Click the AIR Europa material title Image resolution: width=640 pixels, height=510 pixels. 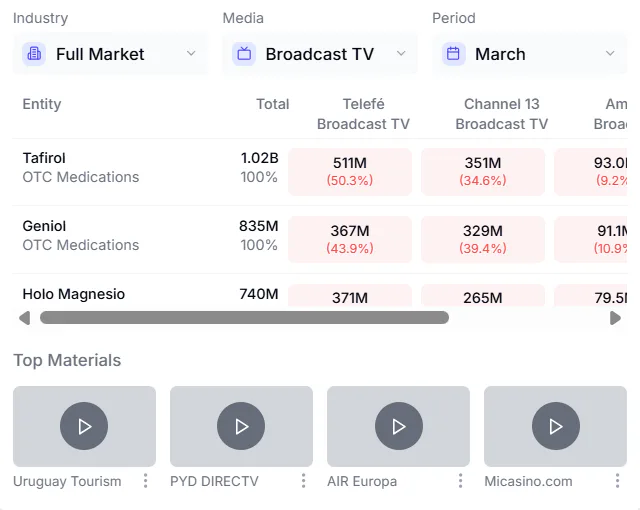click(x=362, y=481)
